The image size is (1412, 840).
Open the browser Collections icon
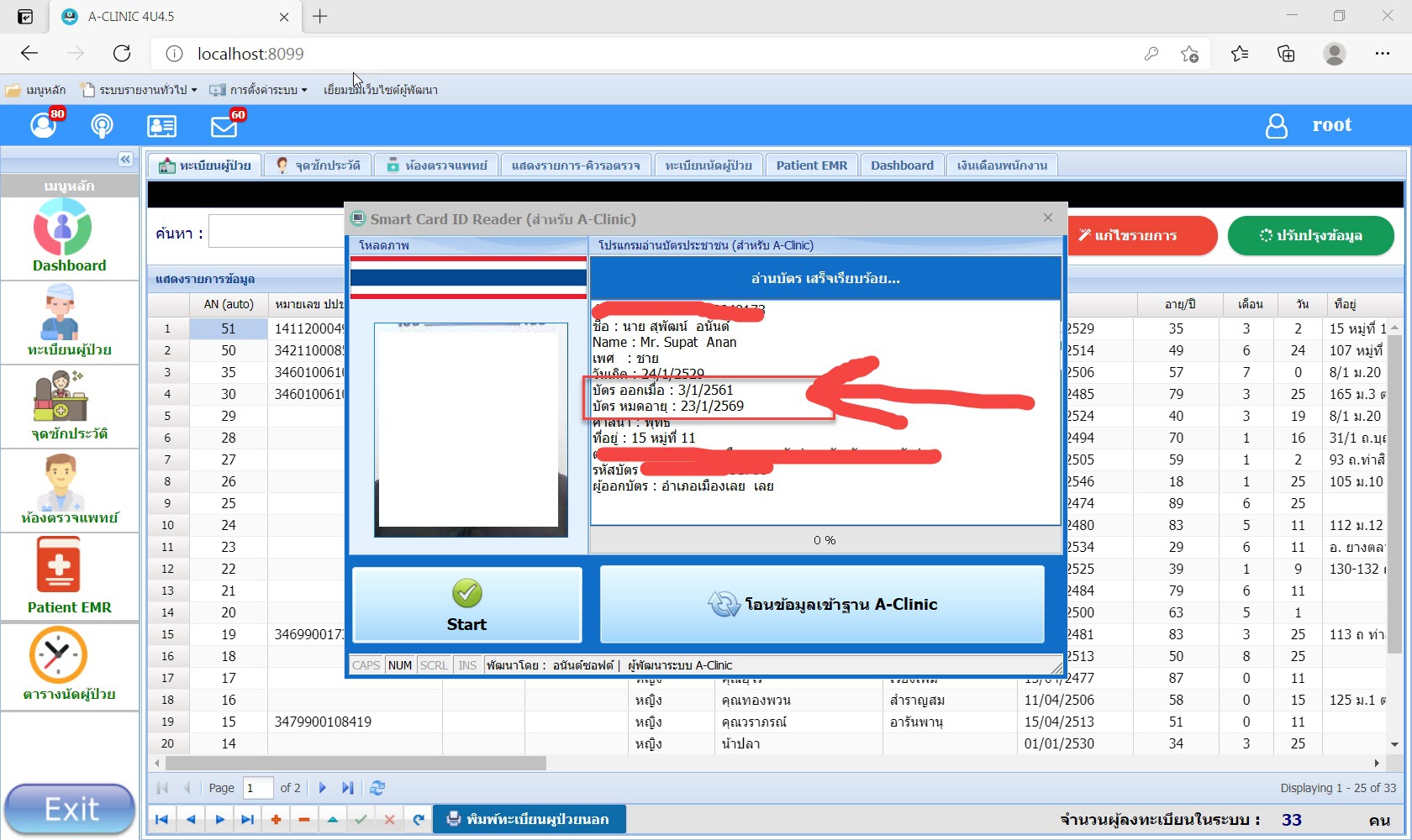click(x=1286, y=54)
